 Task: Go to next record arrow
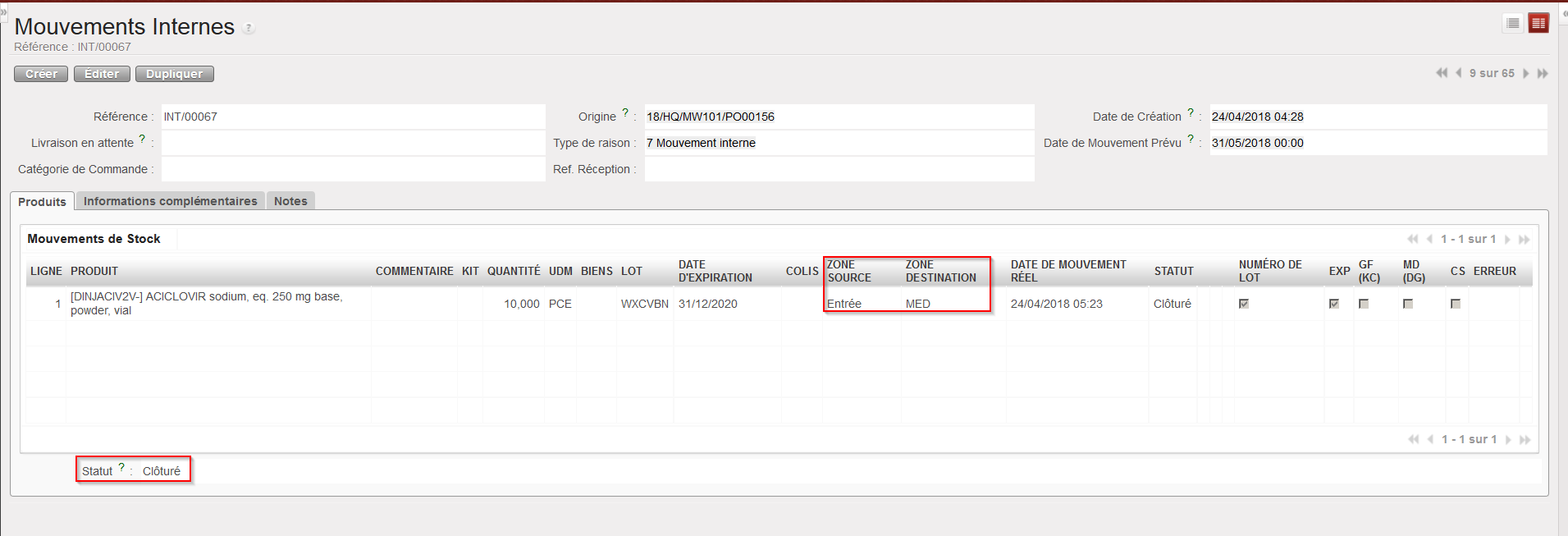[1526, 73]
